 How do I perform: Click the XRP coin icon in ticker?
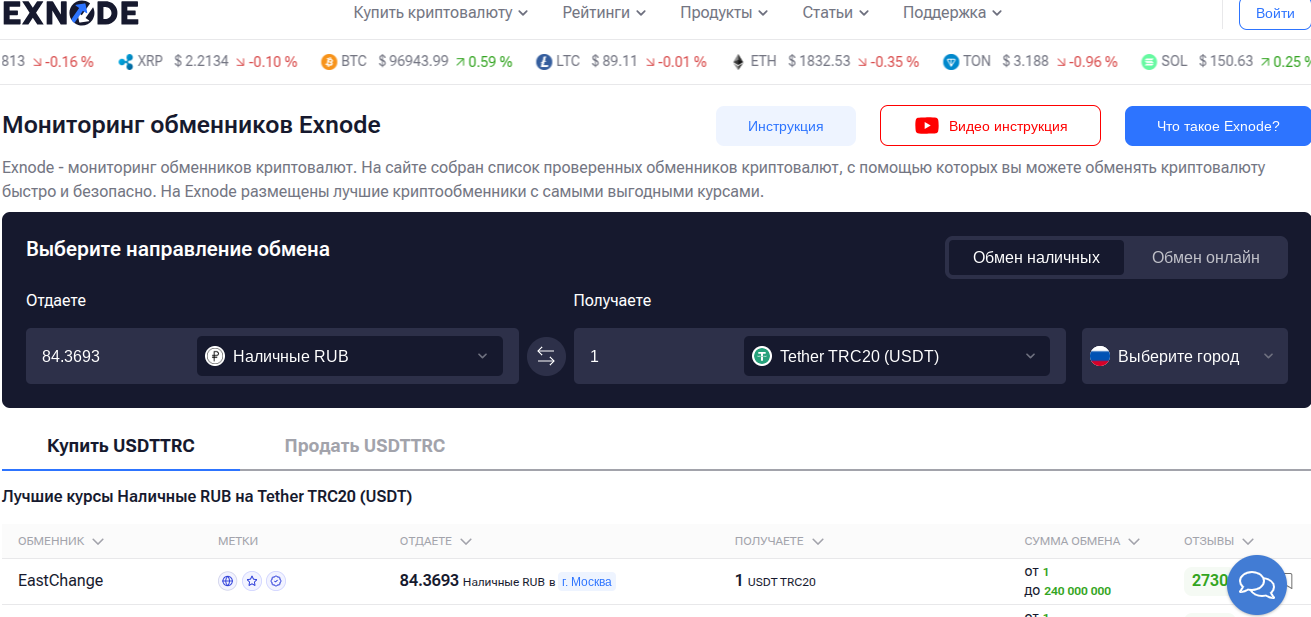coord(125,62)
